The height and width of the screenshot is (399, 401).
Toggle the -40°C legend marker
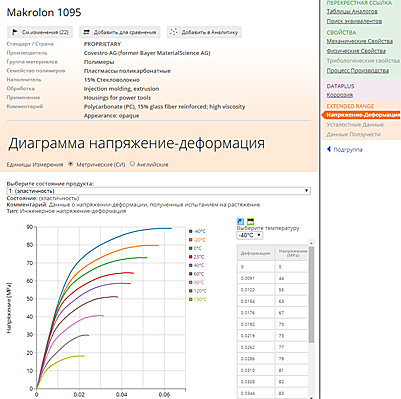tap(191, 231)
